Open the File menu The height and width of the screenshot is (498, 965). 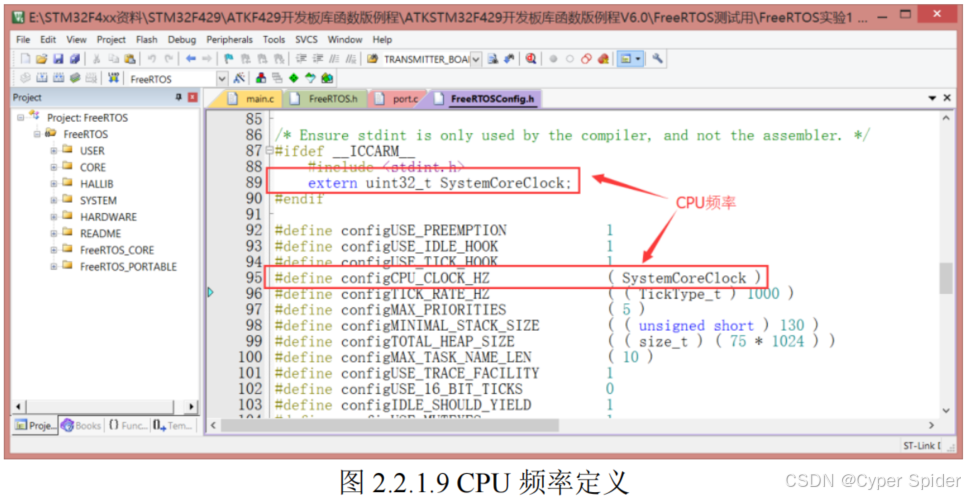pos(23,39)
